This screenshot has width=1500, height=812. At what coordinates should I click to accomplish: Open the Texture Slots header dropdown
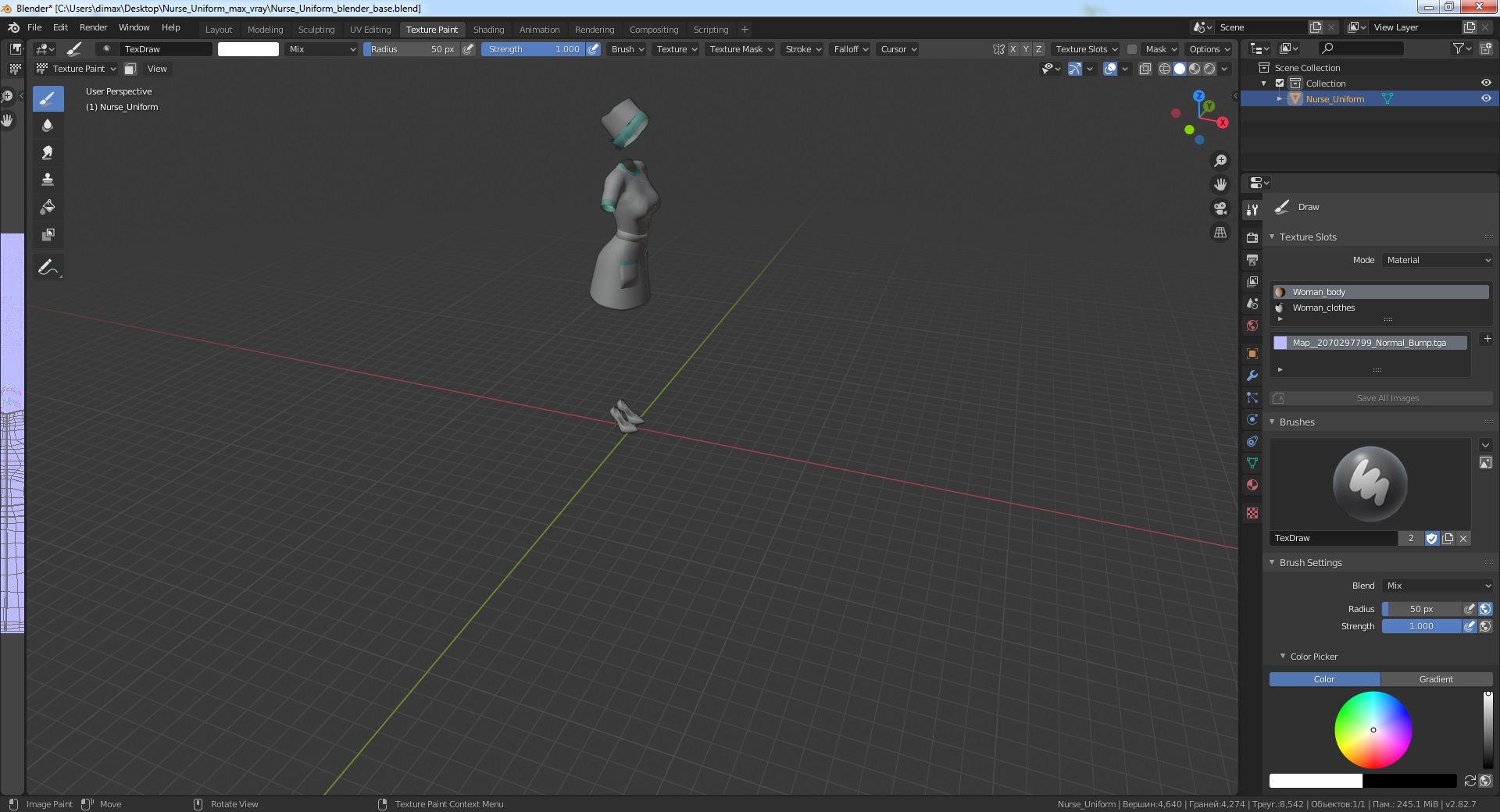(x=1086, y=49)
